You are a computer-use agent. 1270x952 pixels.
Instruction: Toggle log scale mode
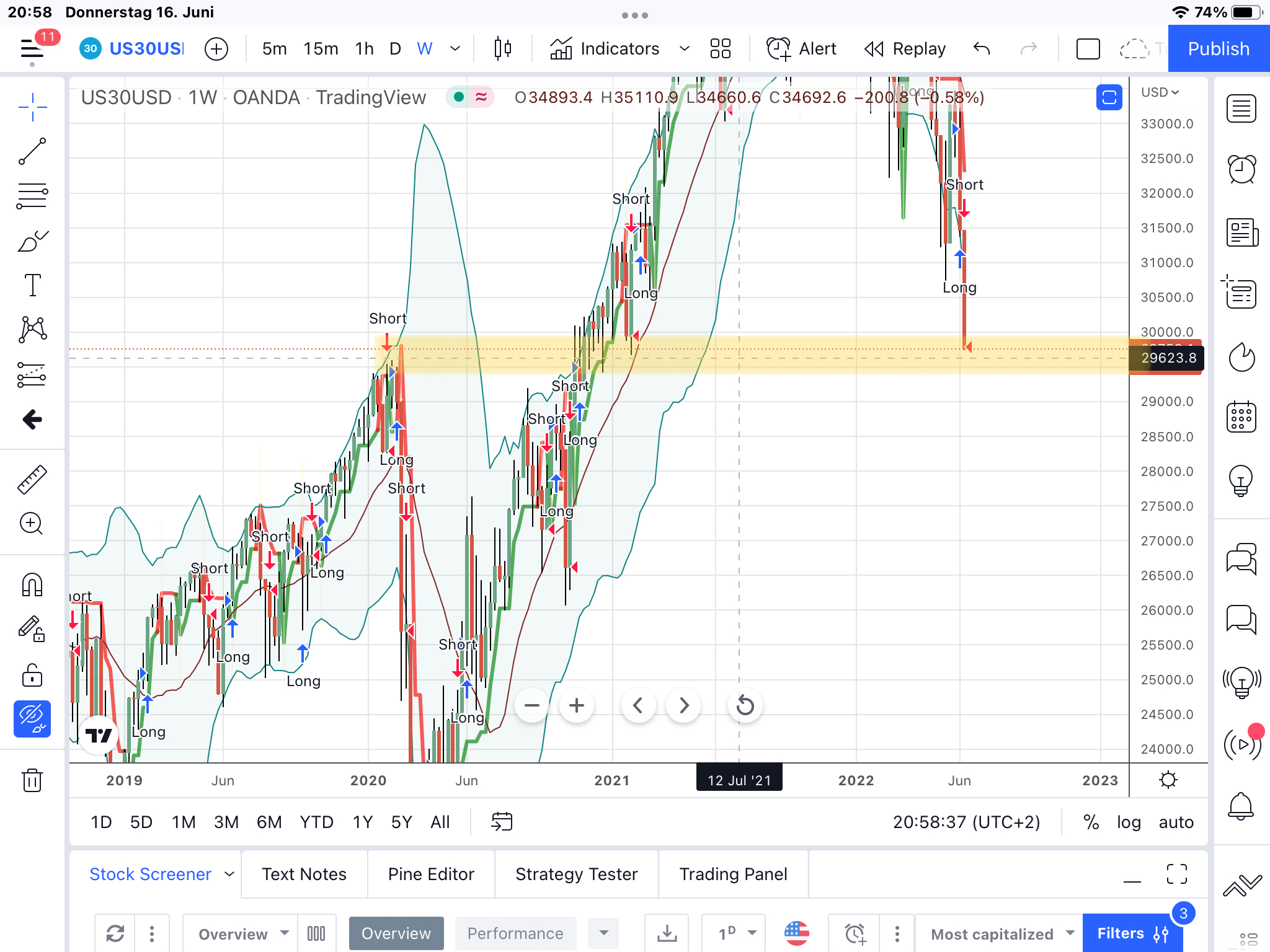pyautogui.click(x=1129, y=822)
